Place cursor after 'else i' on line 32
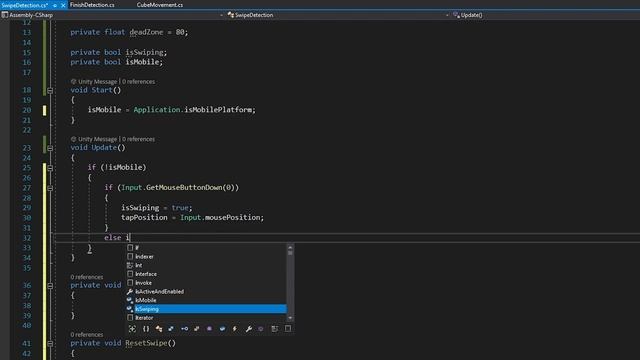The height and width of the screenshot is (360, 640). click(x=130, y=238)
